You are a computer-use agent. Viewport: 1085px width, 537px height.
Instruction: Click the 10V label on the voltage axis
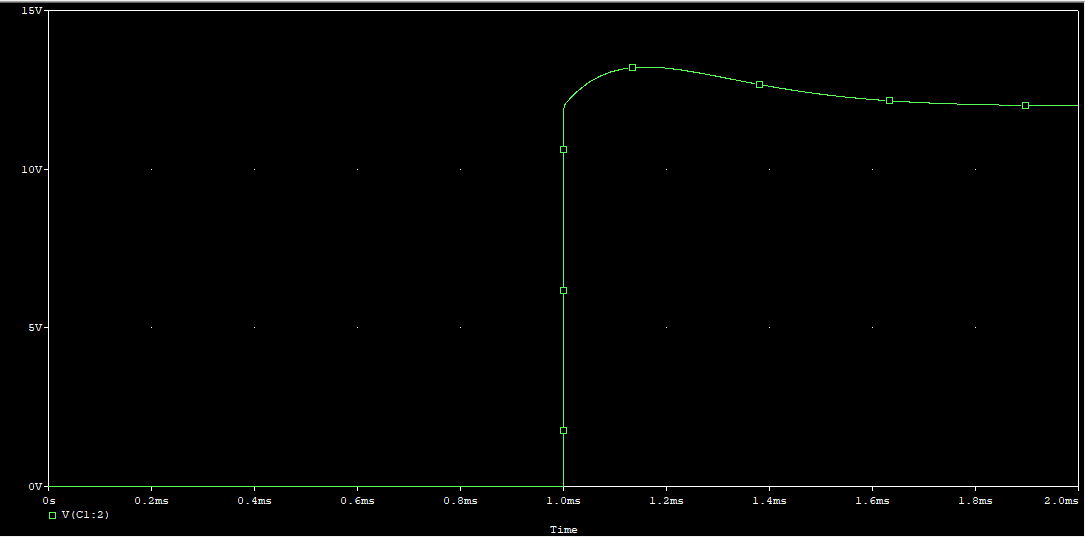(30, 170)
